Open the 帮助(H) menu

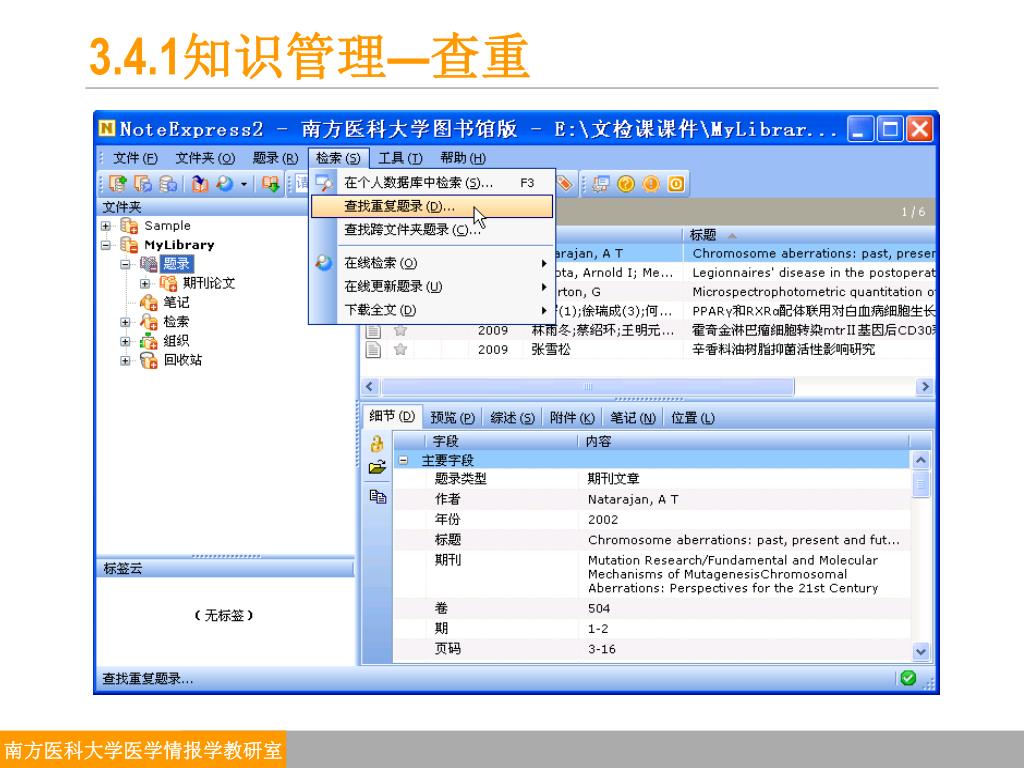coord(463,158)
